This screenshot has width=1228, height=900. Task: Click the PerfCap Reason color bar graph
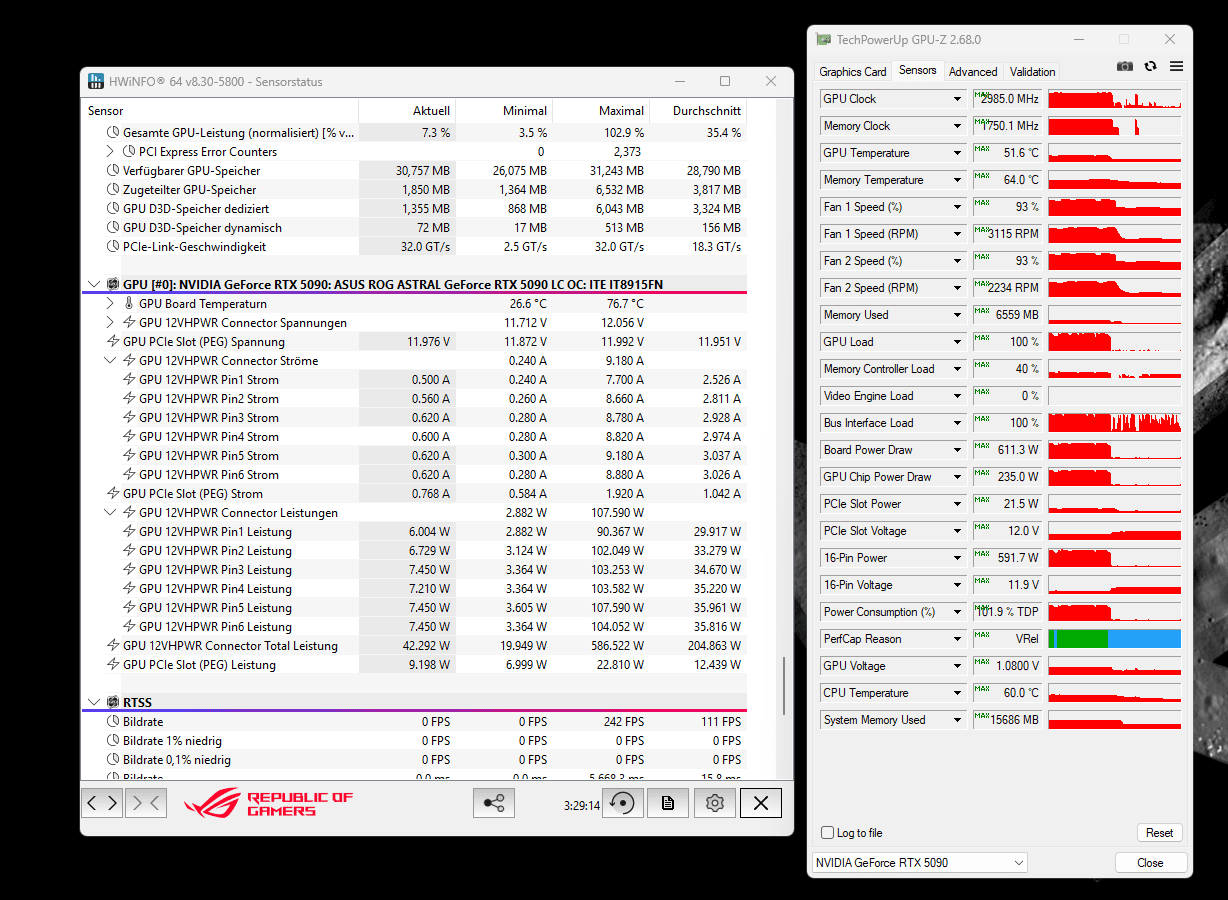[1115, 639]
